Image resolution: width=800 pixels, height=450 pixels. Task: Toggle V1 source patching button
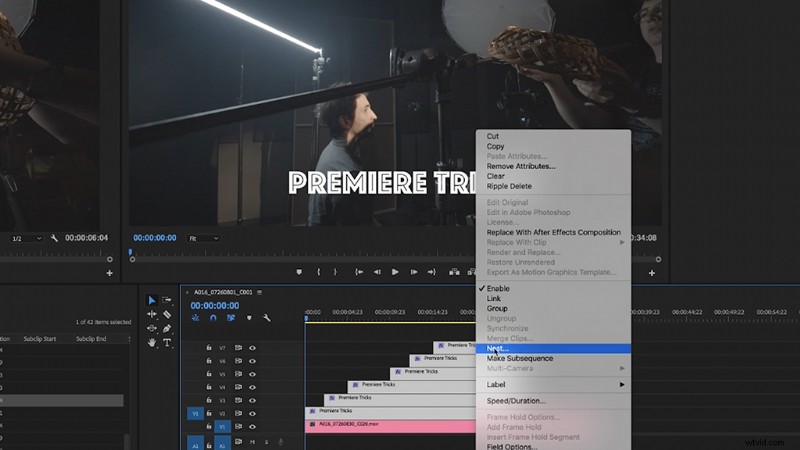click(x=195, y=414)
